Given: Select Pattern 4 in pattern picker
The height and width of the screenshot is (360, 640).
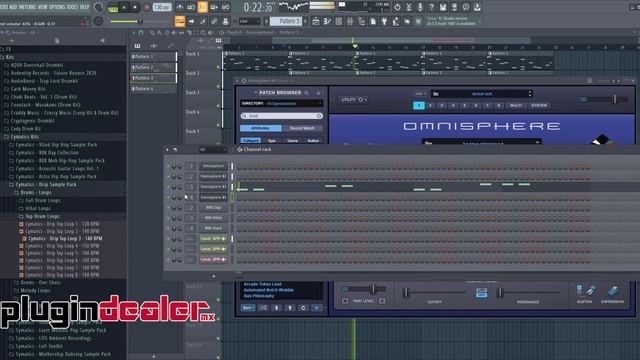Looking at the screenshot, I should (x=153, y=89).
